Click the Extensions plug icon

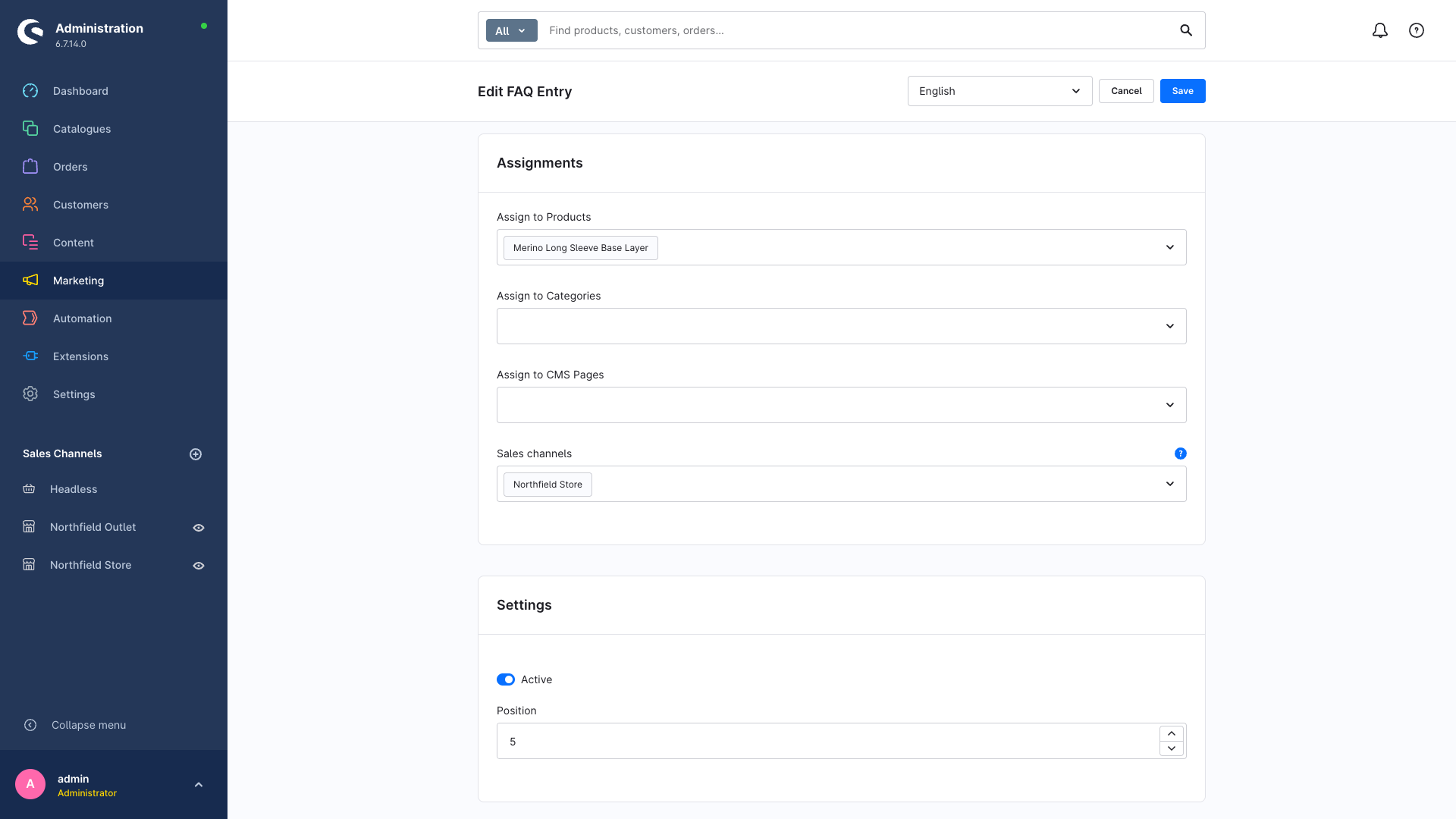(x=30, y=356)
